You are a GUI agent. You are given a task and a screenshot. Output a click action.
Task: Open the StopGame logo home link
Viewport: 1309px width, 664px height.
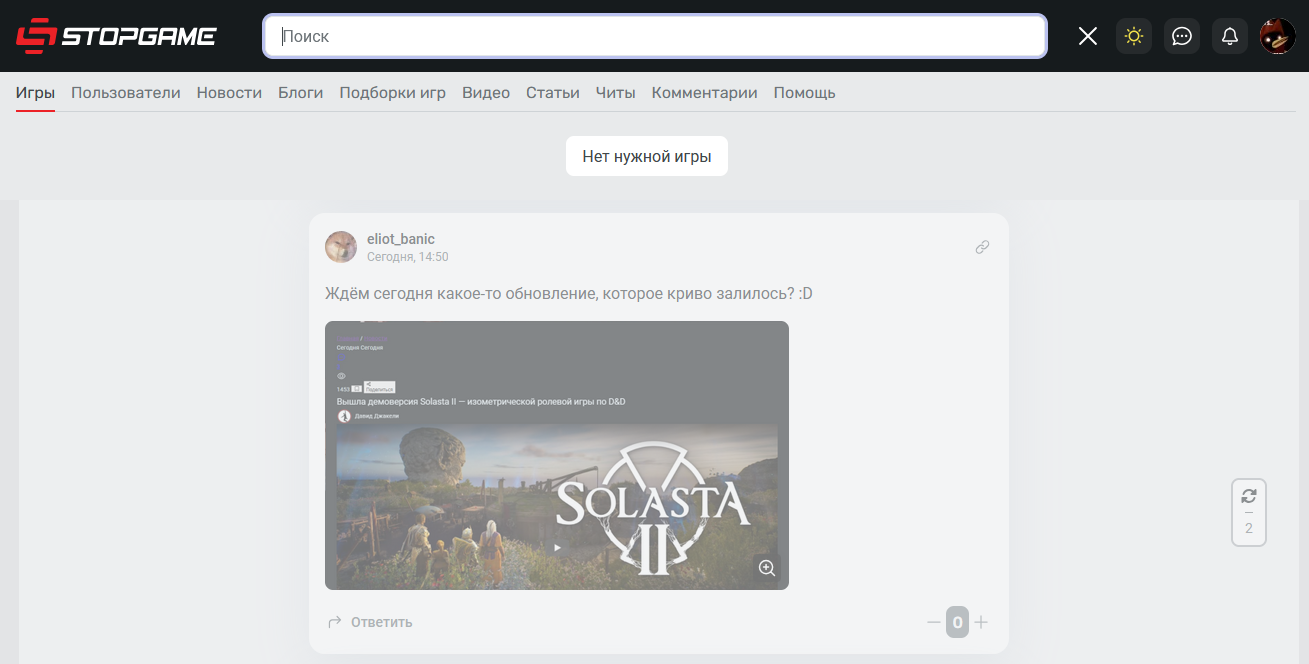point(116,36)
